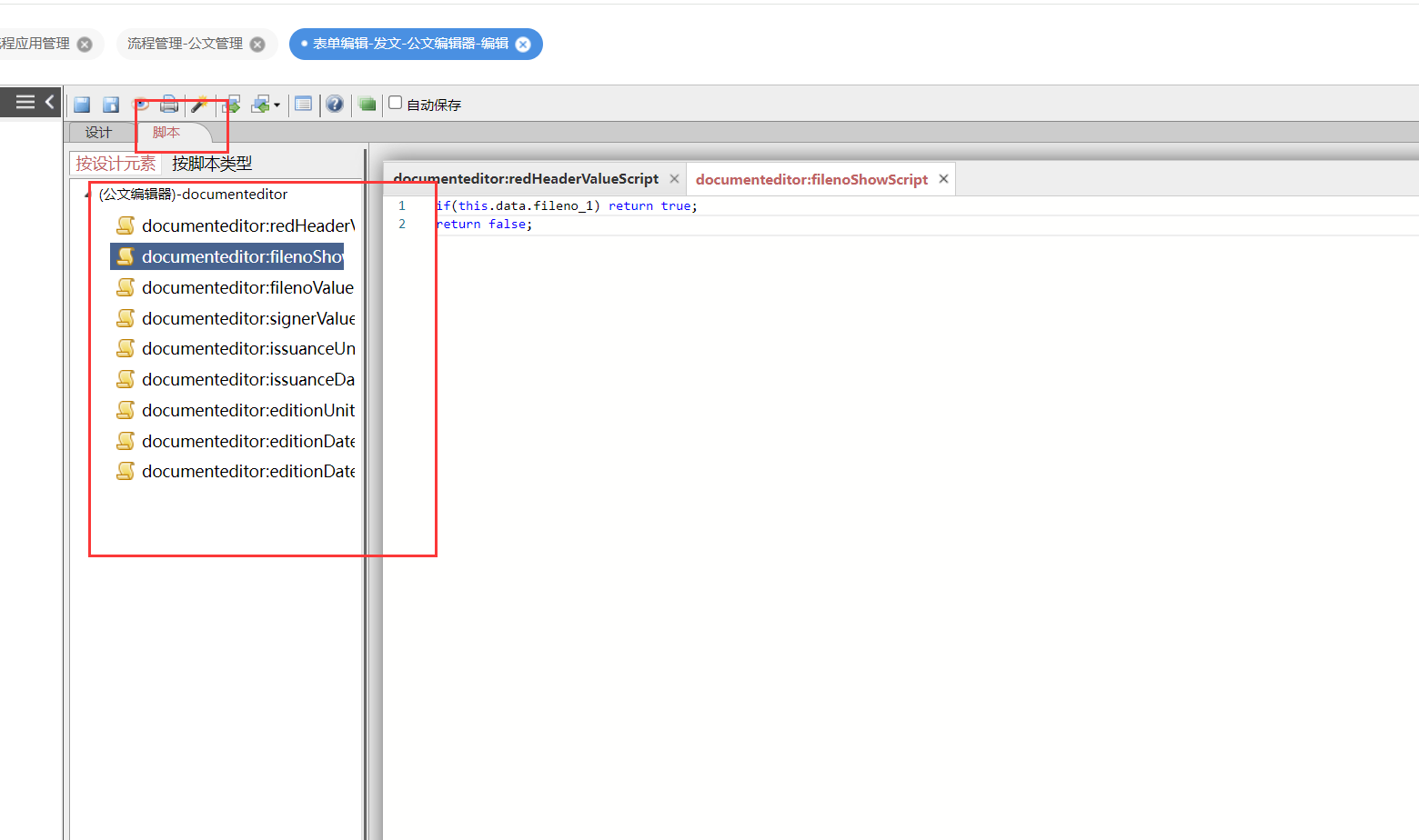Switch to the 流程管理-公文管理 tab
Viewport: 1419px width, 840px height.
(185, 44)
